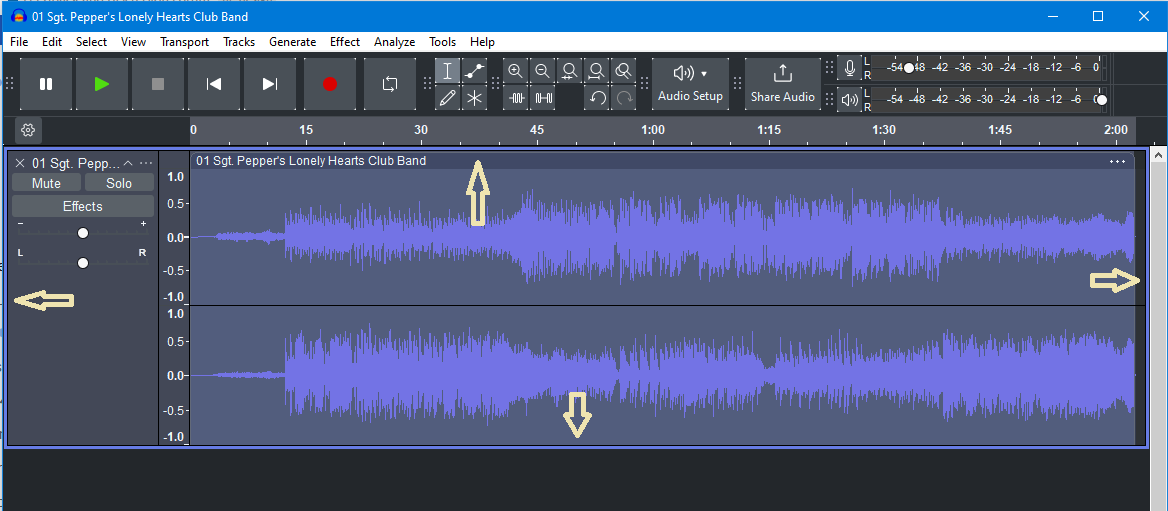
Task: Adjust the recording level slider knob
Action: pyautogui.click(x=909, y=68)
